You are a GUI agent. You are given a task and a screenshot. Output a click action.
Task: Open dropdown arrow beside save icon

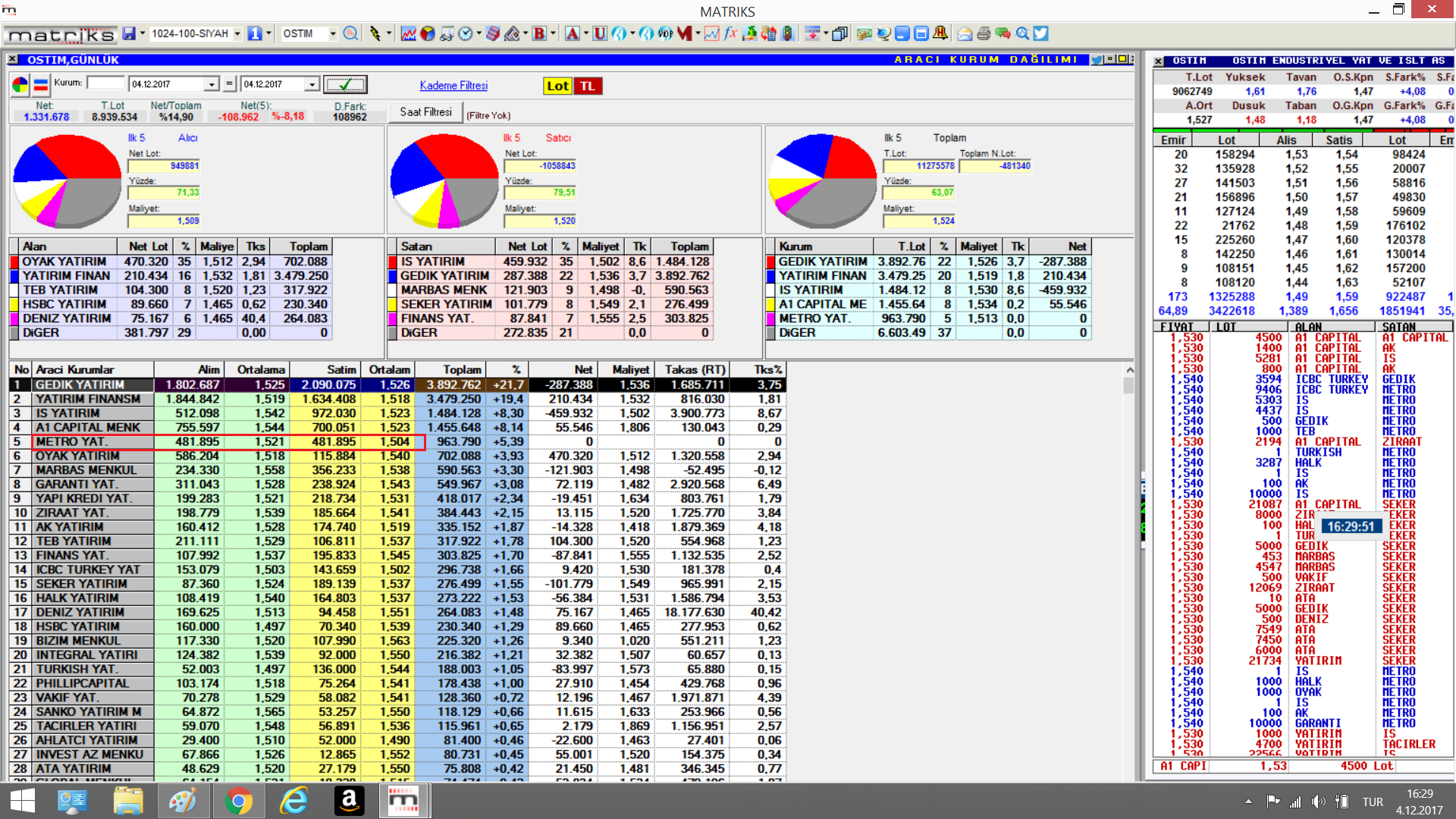point(143,33)
